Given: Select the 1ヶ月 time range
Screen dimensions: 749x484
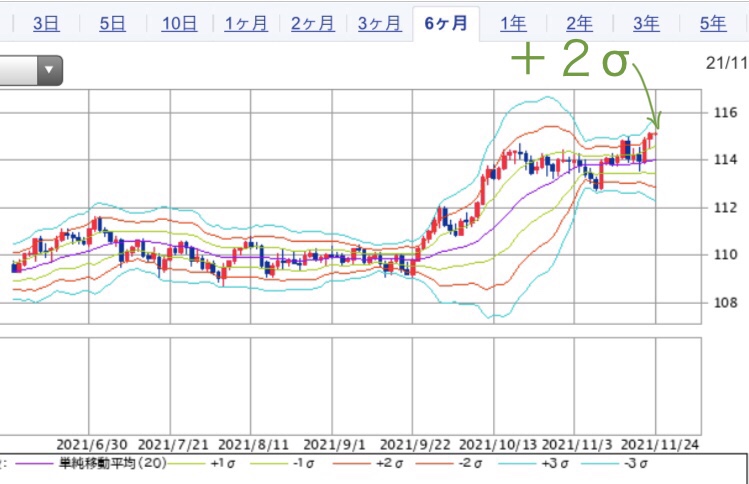Looking at the screenshot, I should [246, 24].
